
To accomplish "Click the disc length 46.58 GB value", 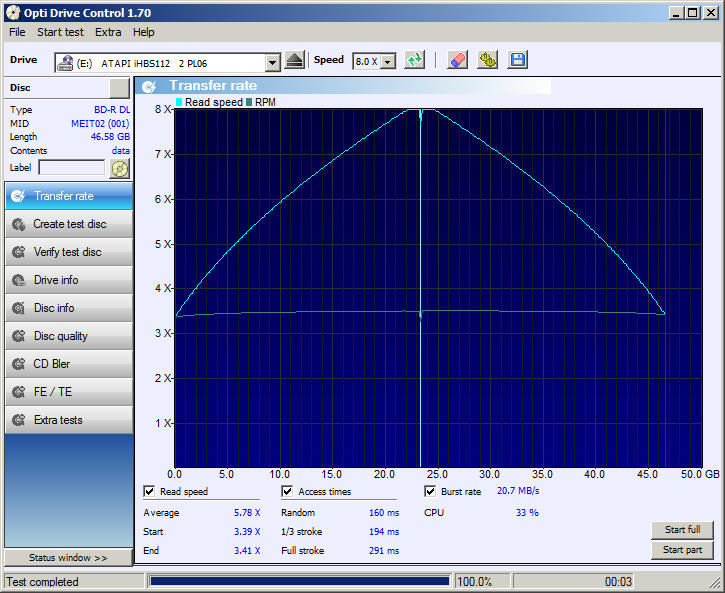I will (x=110, y=137).
